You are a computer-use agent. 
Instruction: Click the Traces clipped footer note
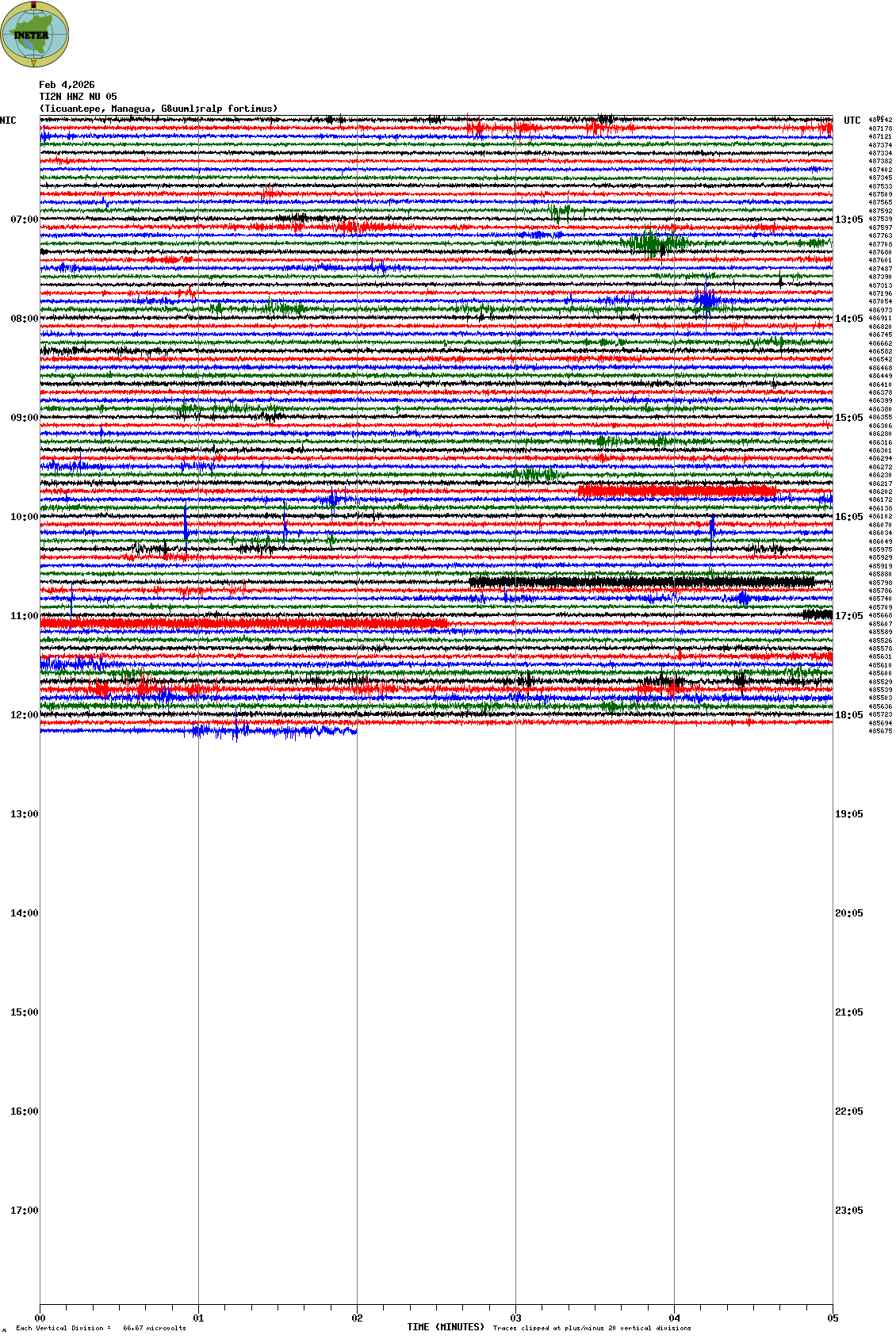coord(592,1328)
